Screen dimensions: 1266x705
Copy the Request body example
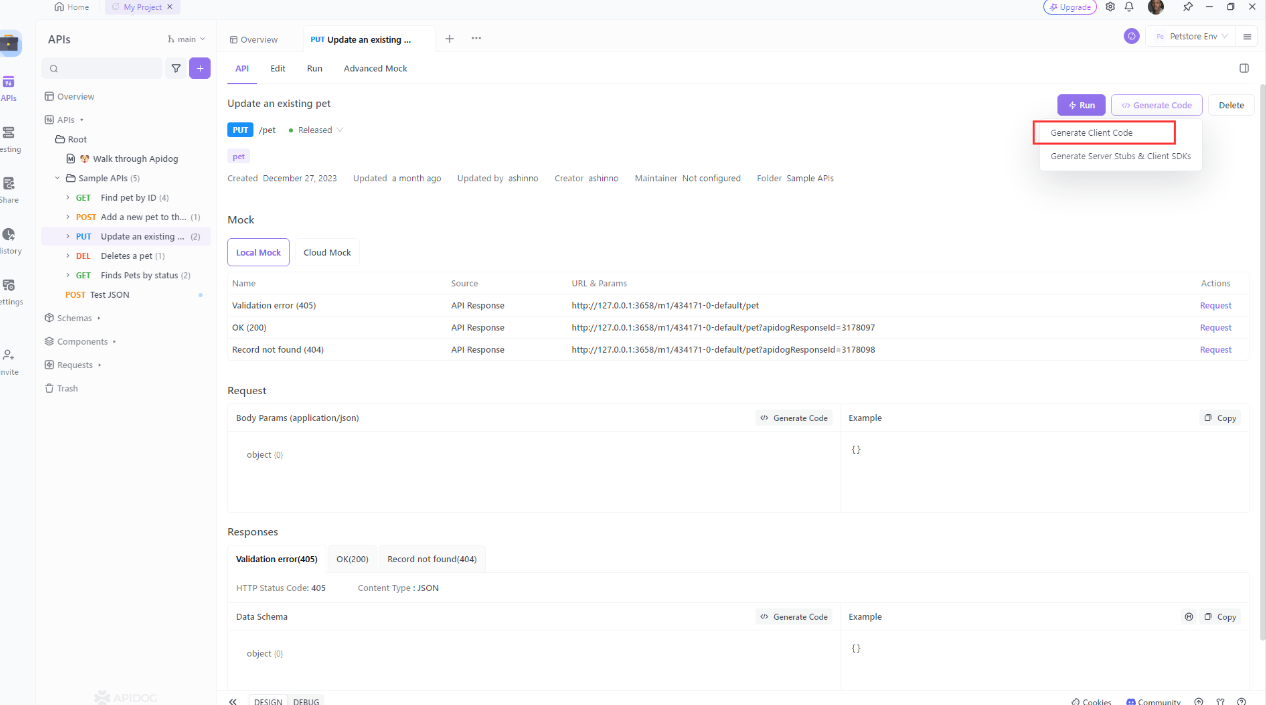[1220, 418]
